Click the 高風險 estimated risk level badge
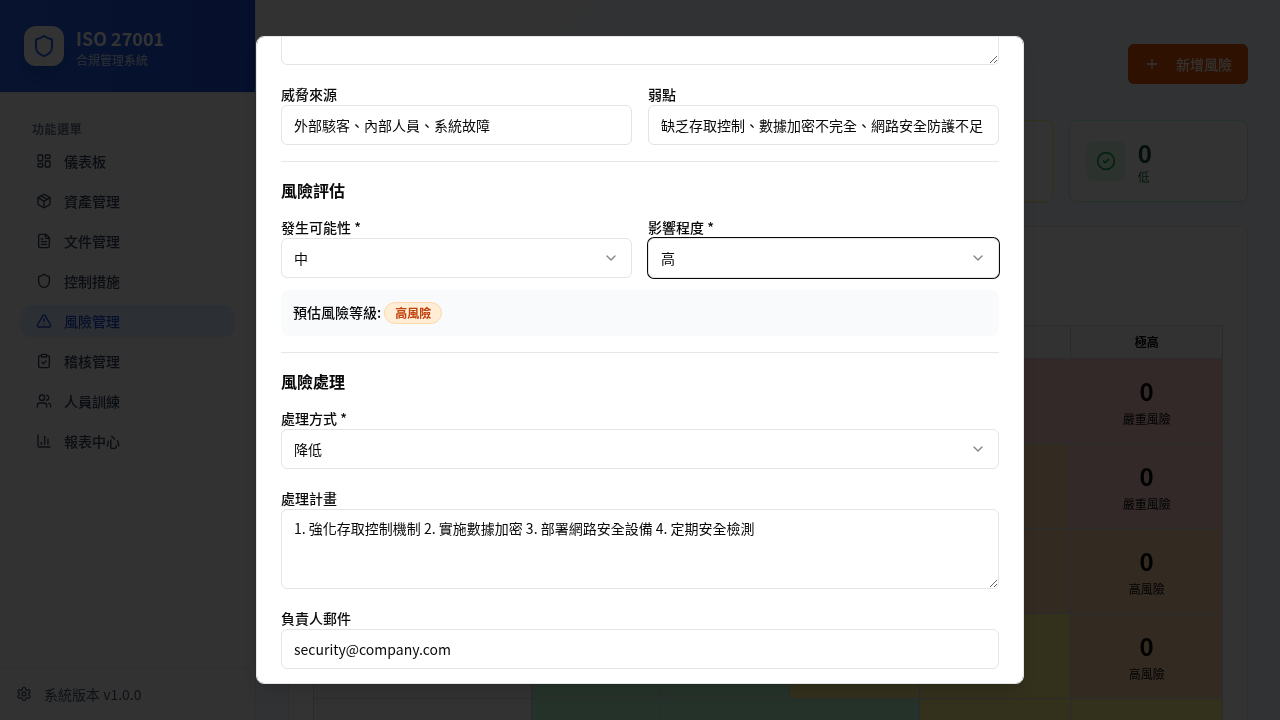Screen dimensions: 1280x720 (x=413, y=313)
